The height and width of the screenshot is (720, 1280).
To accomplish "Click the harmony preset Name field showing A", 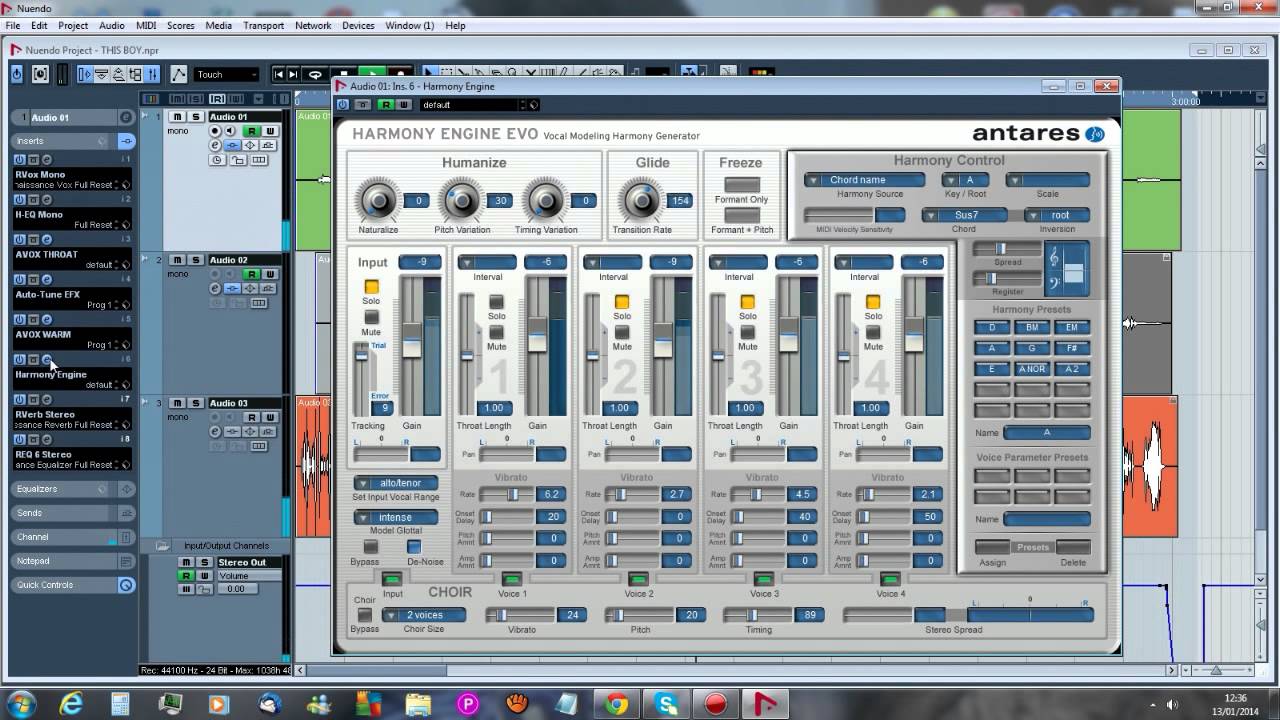I will pos(1047,433).
